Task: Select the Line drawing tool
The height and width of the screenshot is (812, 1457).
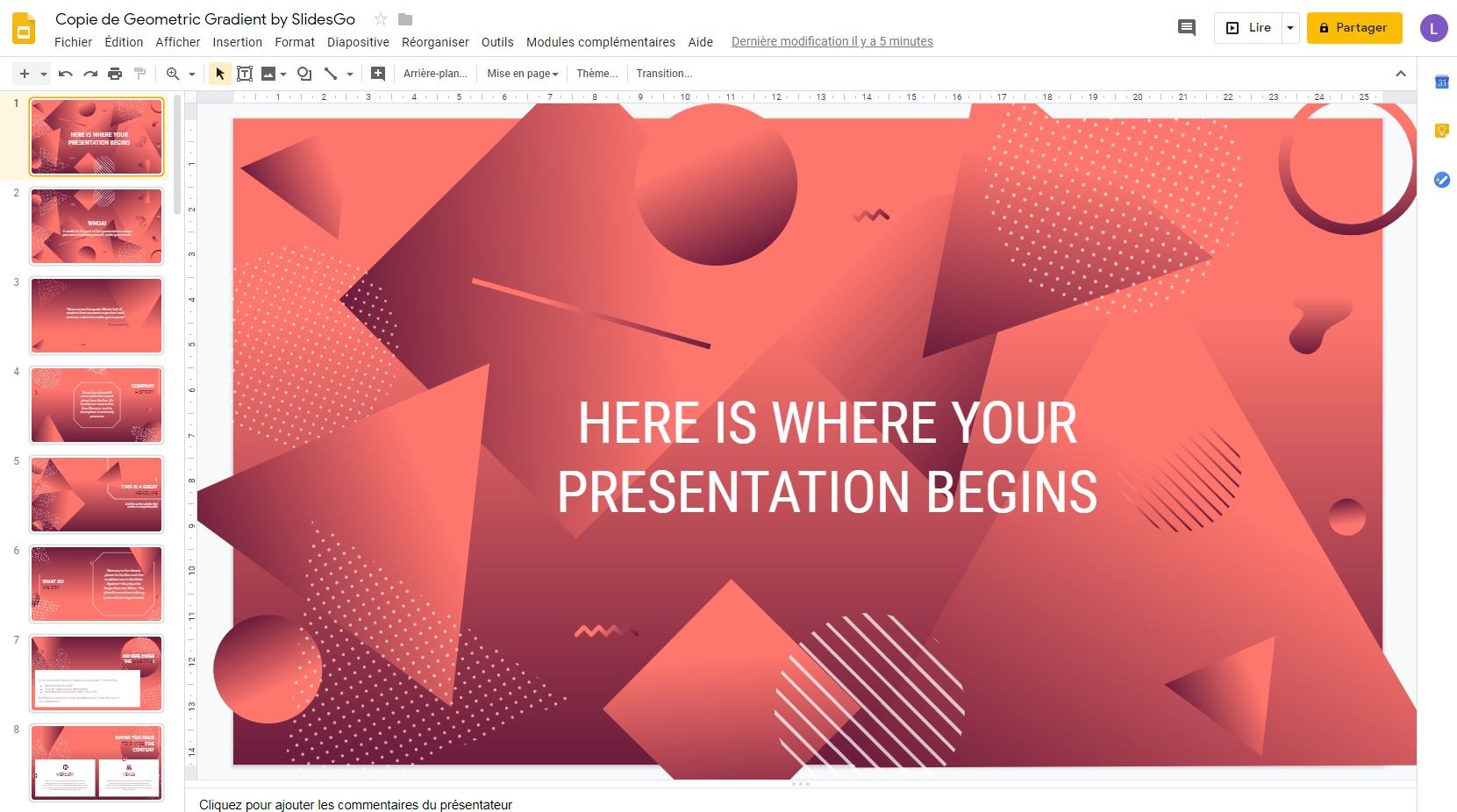Action: [x=332, y=74]
